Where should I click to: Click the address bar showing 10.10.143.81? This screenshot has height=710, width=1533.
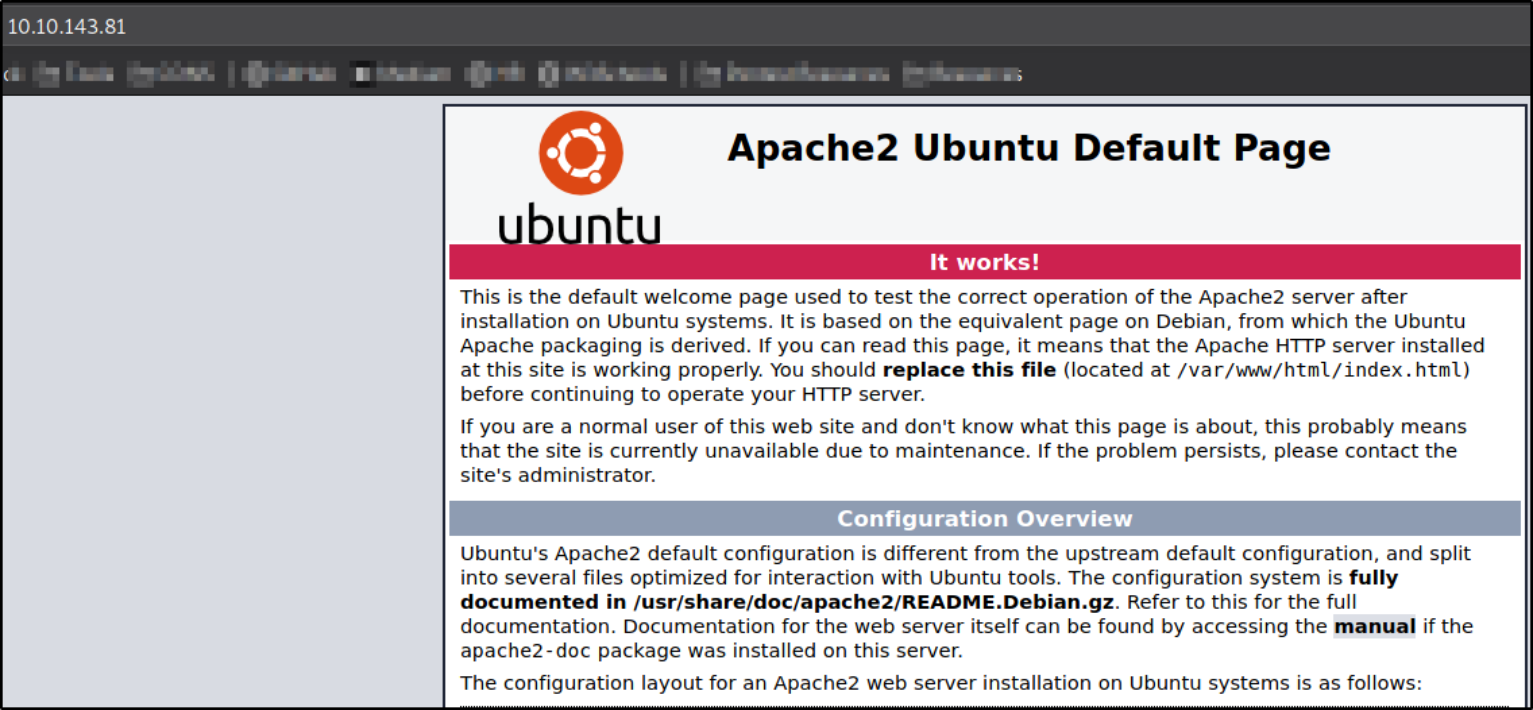pos(766,27)
